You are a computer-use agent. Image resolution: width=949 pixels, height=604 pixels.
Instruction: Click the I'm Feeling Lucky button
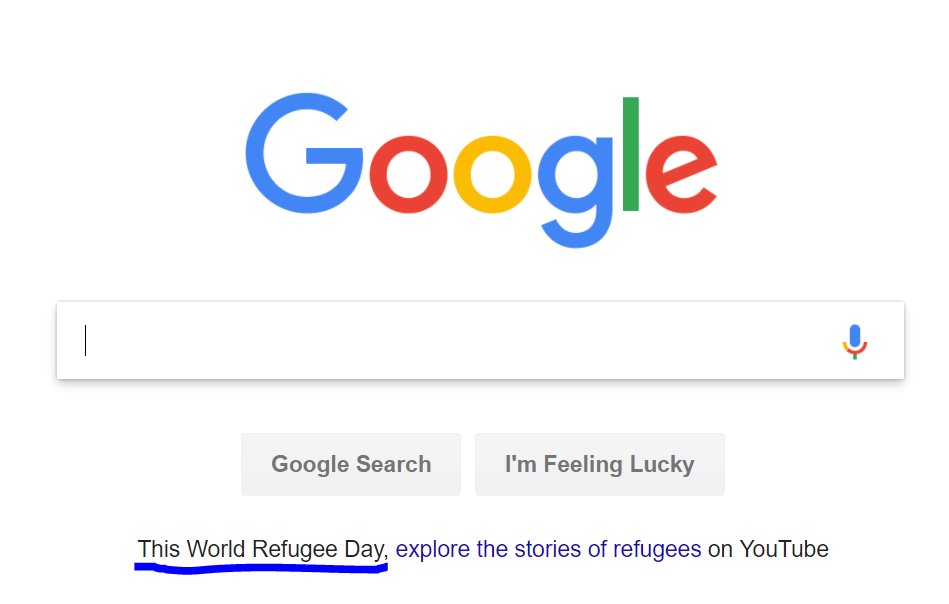click(600, 464)
